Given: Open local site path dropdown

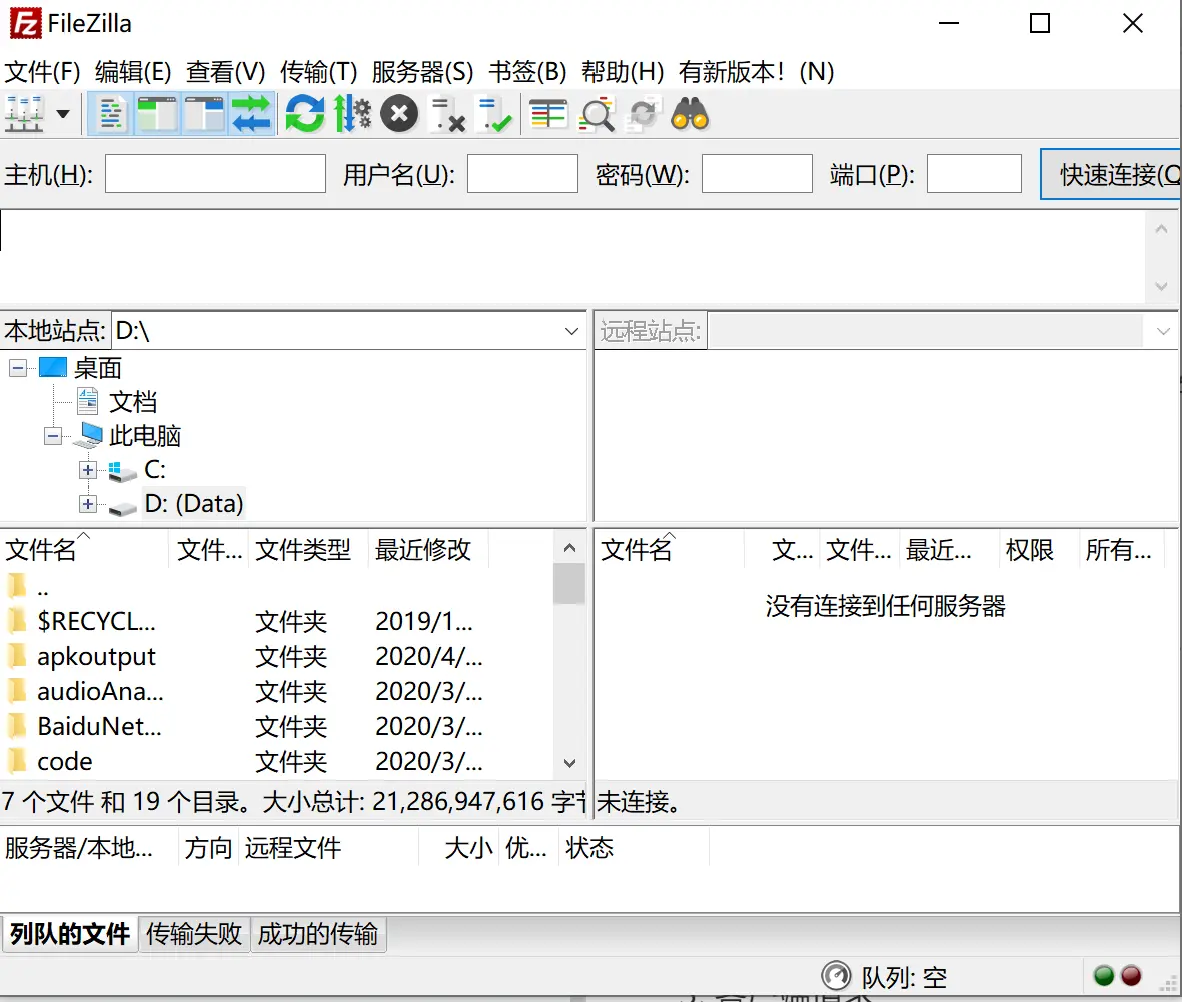Looking at the screenshot, I should [x=571, y=331].
